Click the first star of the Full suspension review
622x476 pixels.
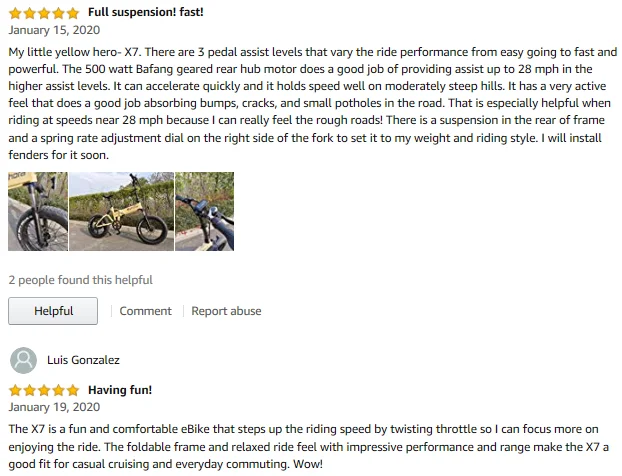(x=15, y=13)
